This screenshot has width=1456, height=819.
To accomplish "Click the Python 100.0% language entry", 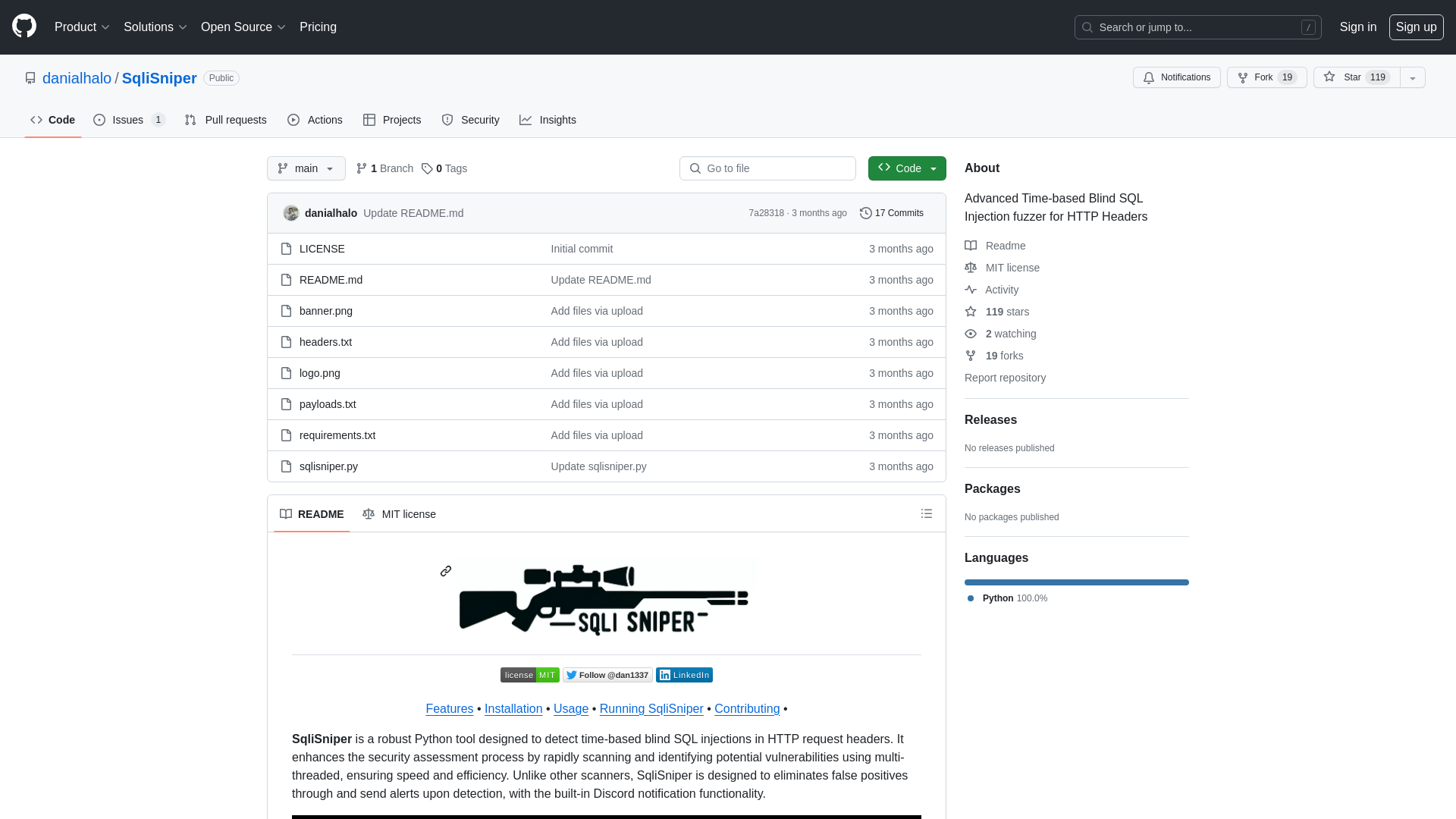I will click(x=1008, y=598).
